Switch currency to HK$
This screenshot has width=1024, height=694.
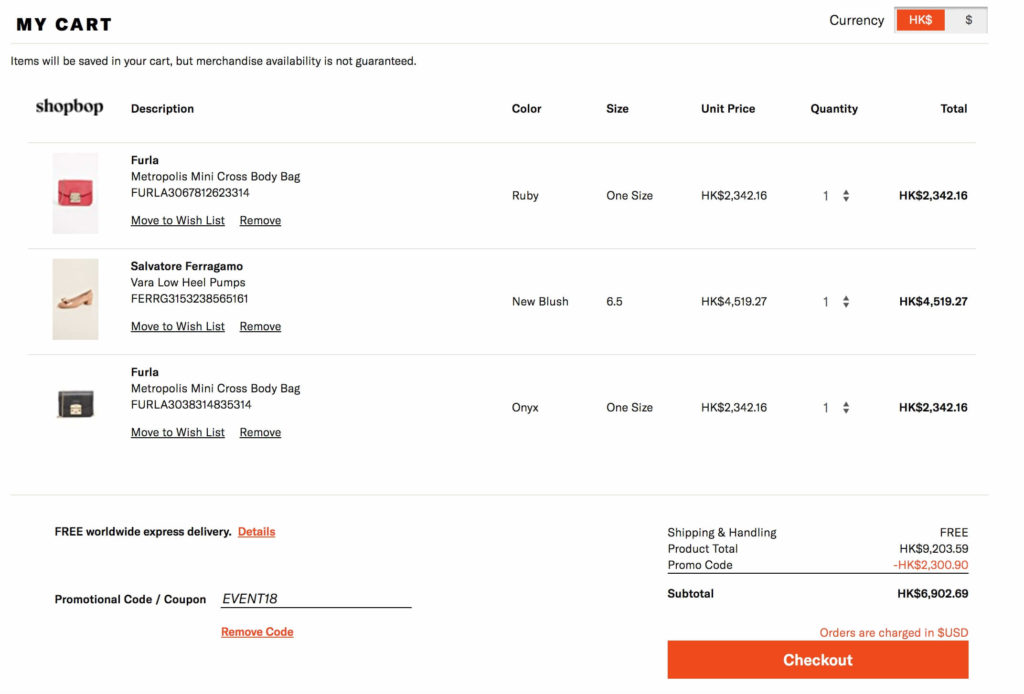pyautogui.click(x=920, y=20)
